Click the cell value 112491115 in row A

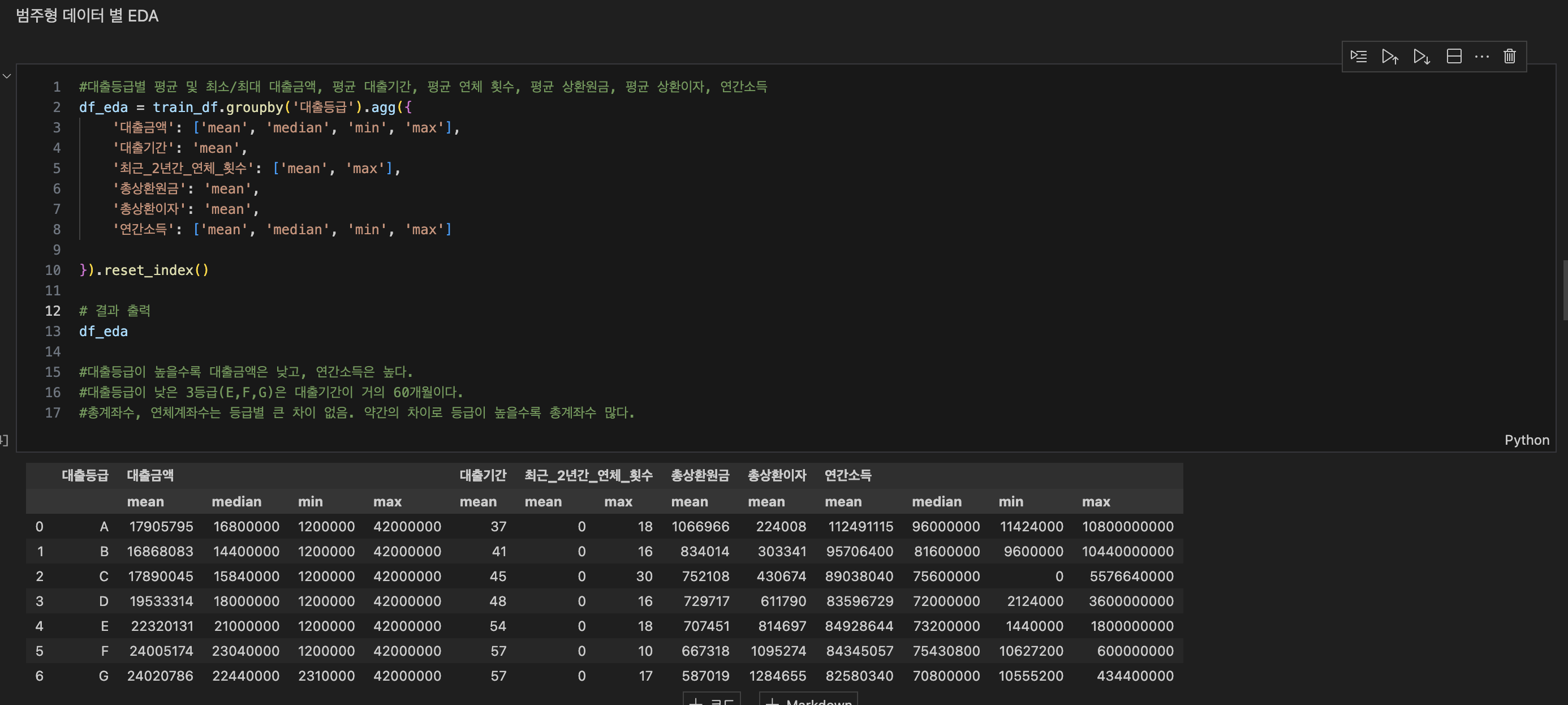(x=861, y=527)
